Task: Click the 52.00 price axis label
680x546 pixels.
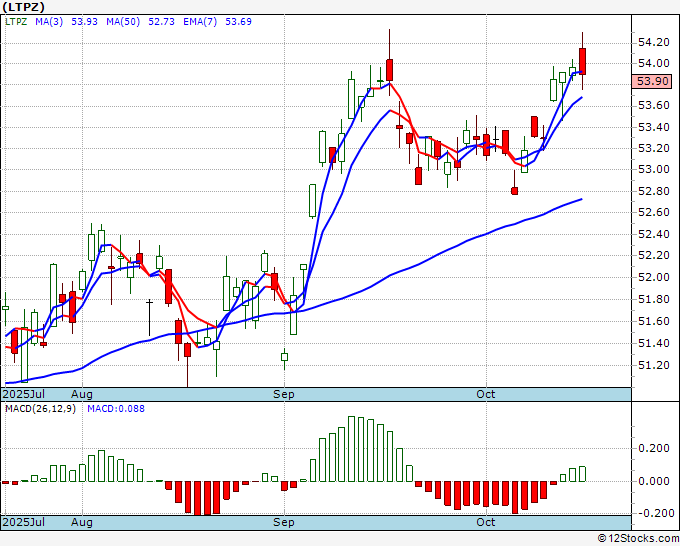Action: (654, 277)
